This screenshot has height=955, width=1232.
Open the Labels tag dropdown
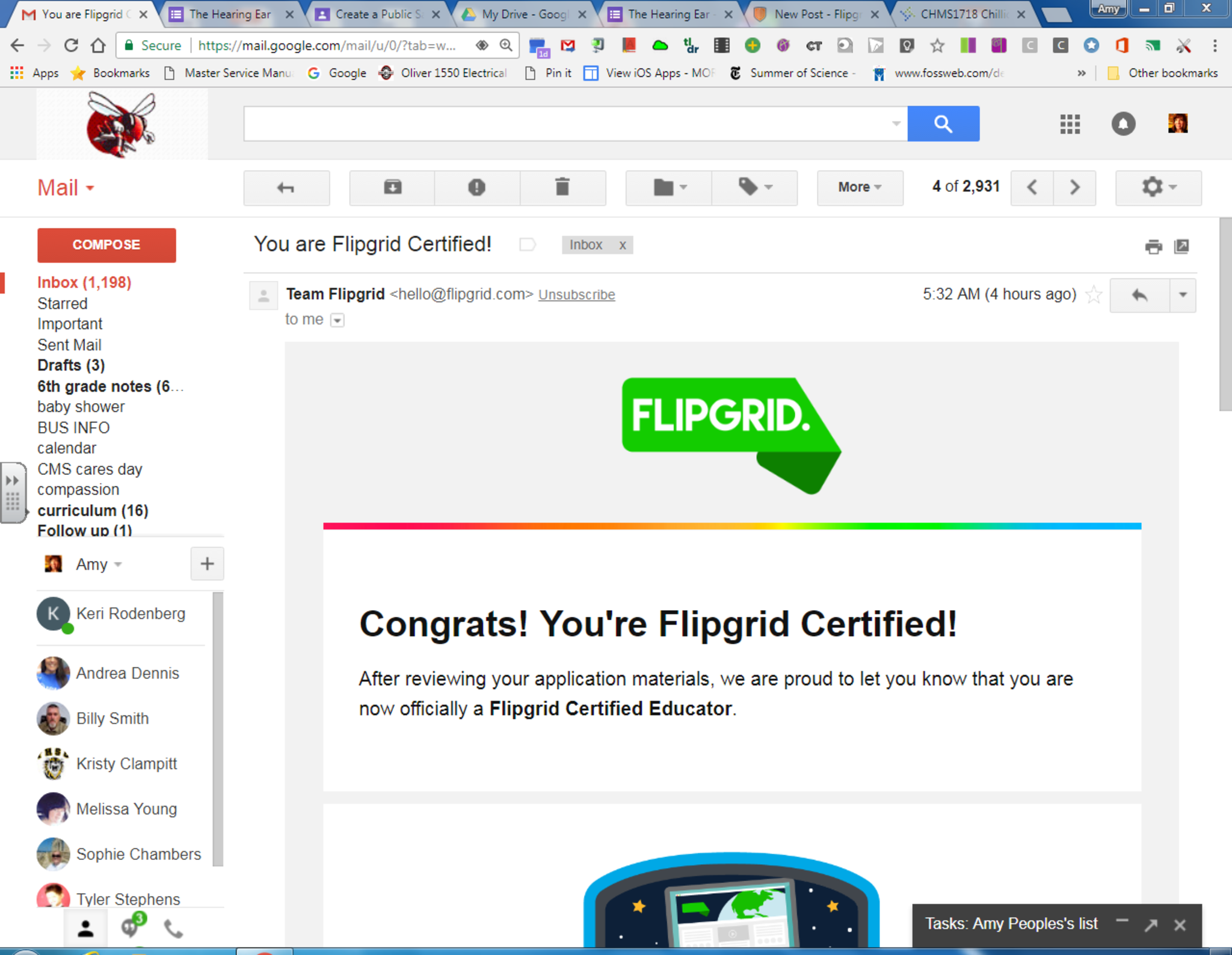pos(754,188)
